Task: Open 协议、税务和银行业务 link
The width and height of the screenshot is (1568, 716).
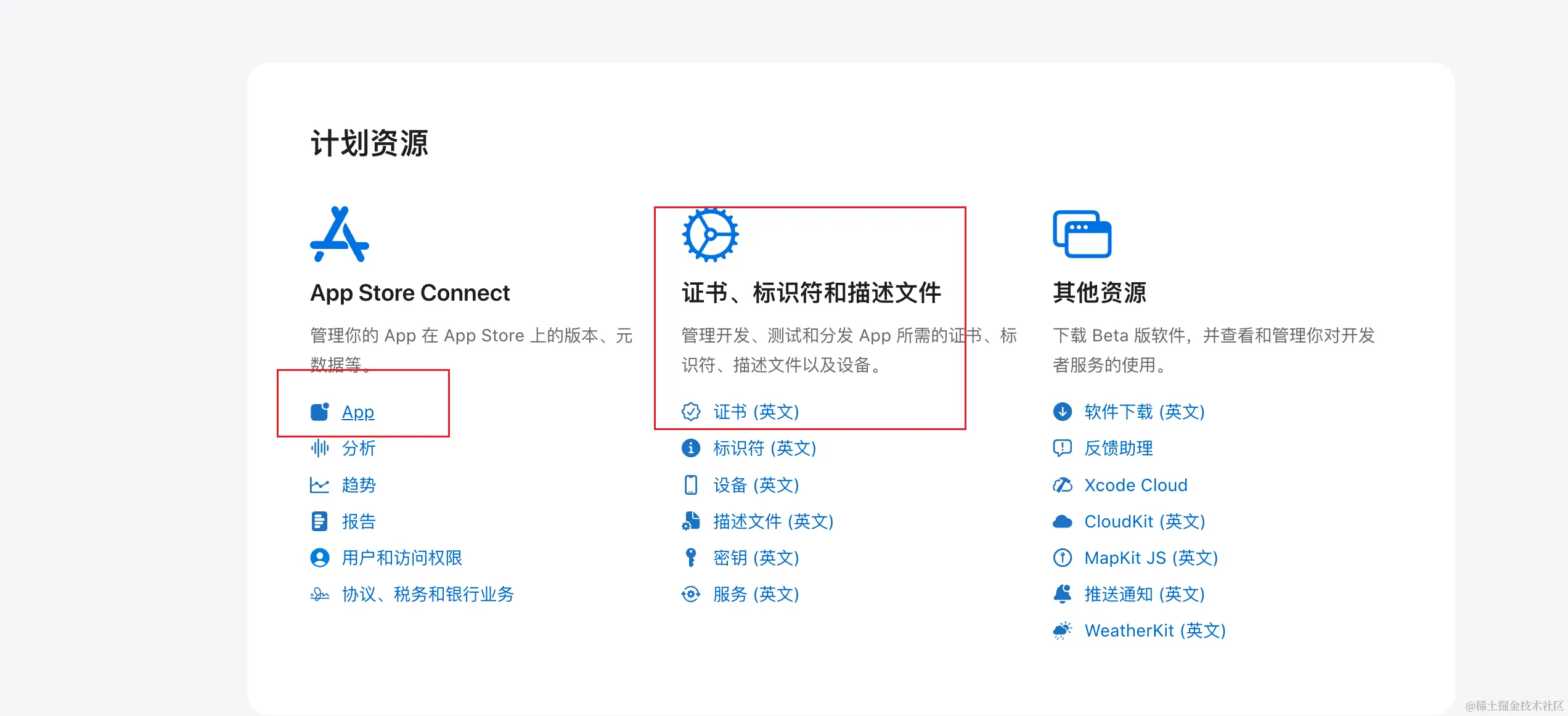Action: (428, 594)
